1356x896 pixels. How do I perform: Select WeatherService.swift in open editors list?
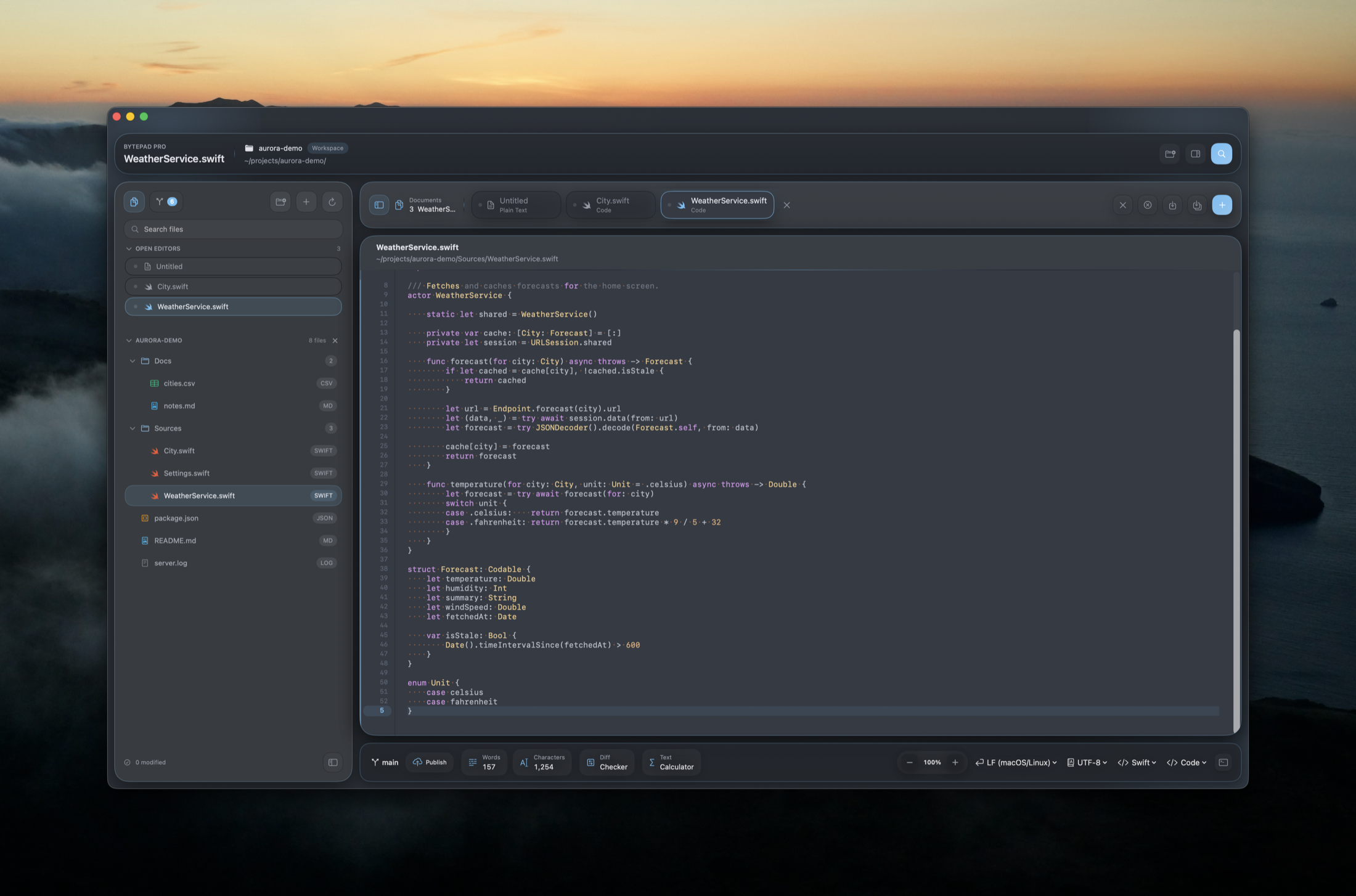(x=233, y=307)
